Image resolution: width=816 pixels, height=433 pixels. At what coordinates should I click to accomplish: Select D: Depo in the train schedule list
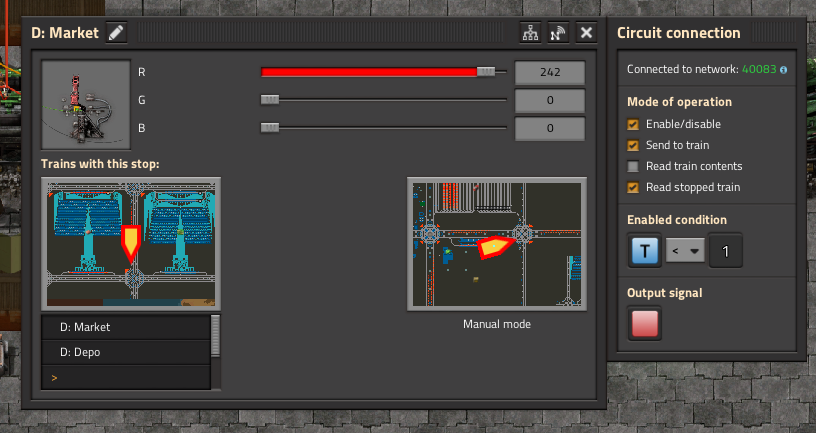(126, 352)
